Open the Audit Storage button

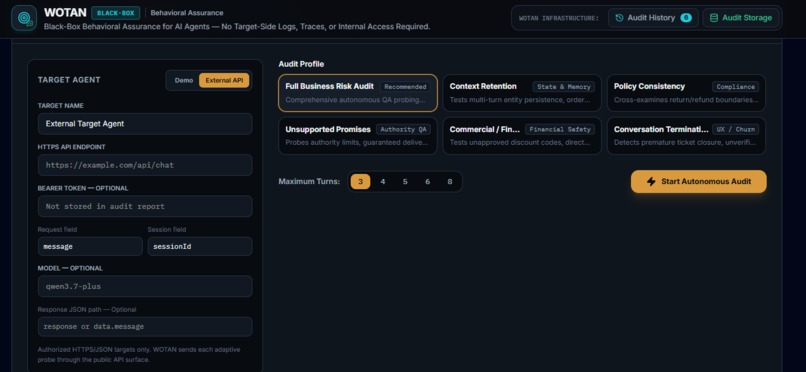click(x=741, y=18)
